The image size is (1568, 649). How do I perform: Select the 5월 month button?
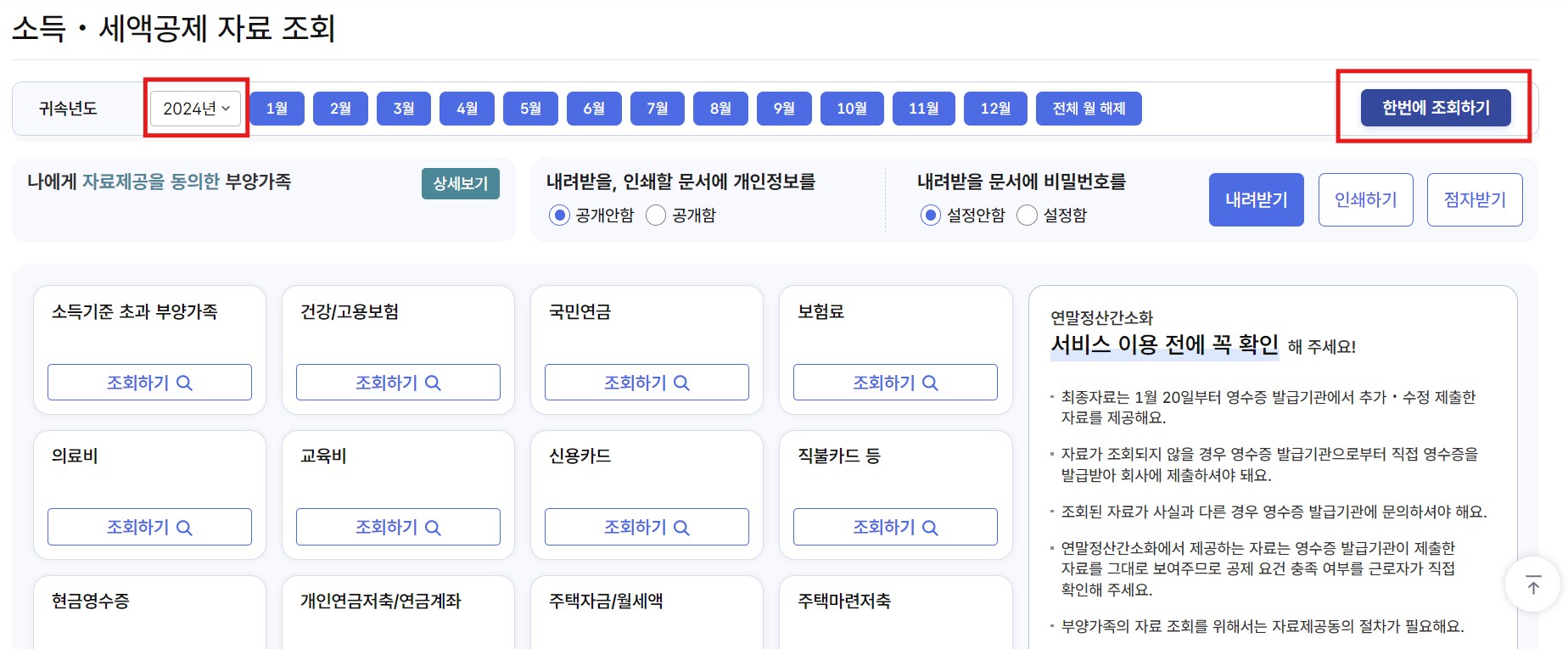(x=529, y=108)
